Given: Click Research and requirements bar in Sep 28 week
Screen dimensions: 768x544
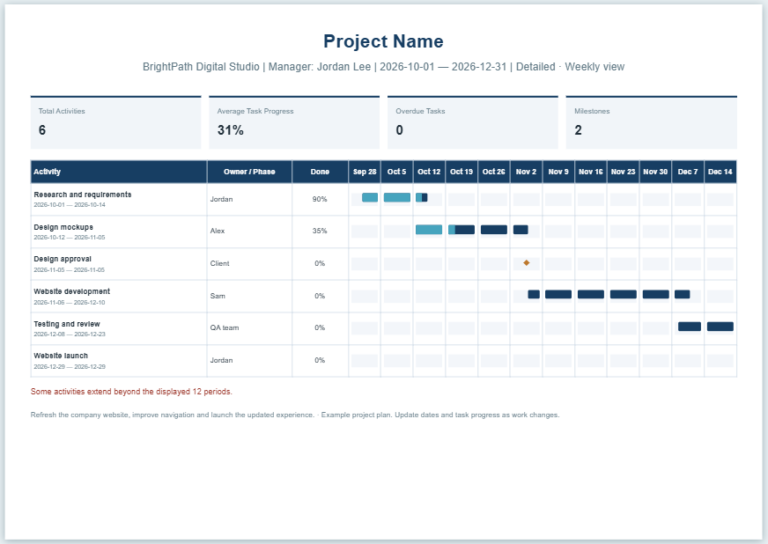Looking at the screenshot, I should click(x=370, y=197).
